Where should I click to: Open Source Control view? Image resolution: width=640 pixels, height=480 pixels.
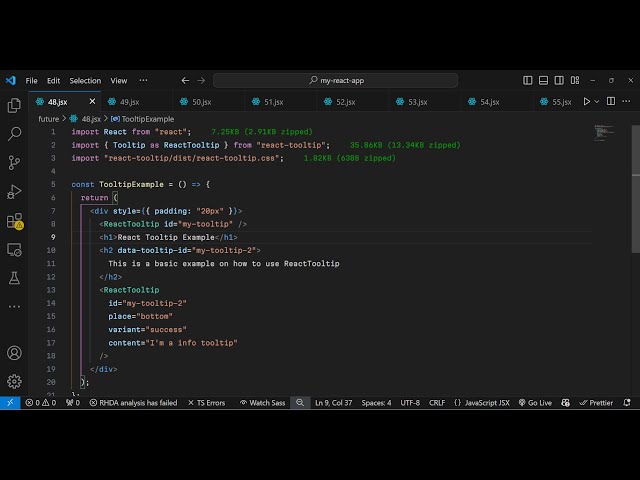pyautogui.click(x=14, y=162)
